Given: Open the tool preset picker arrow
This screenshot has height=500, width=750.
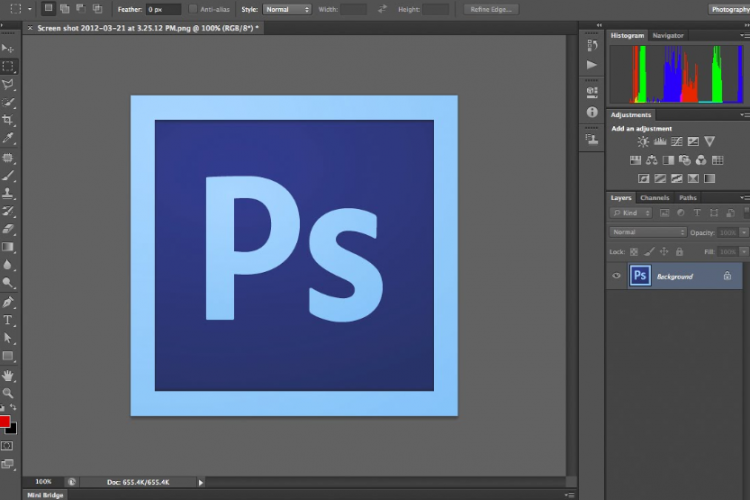Looking at the screenshot, I should [x=30, y=9].
